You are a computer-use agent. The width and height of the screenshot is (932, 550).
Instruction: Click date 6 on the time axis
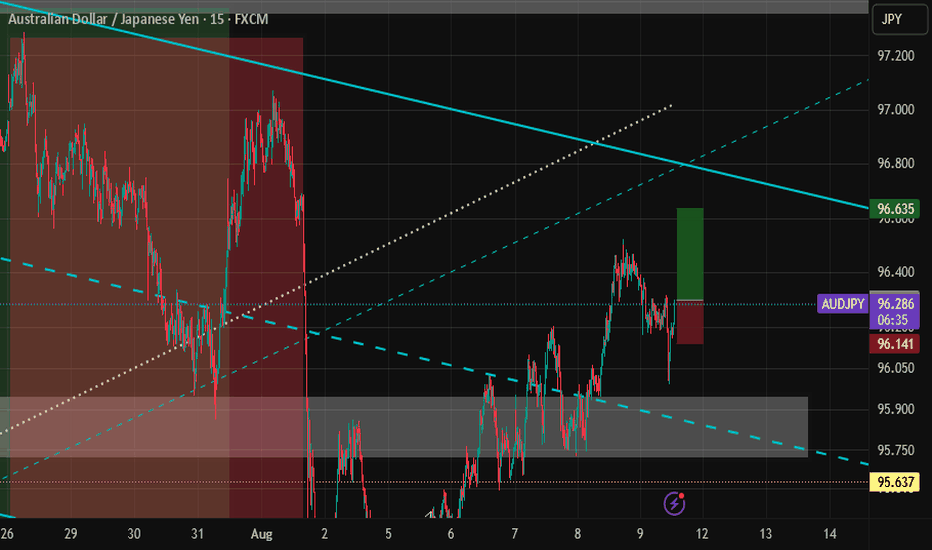click(451, 533)
